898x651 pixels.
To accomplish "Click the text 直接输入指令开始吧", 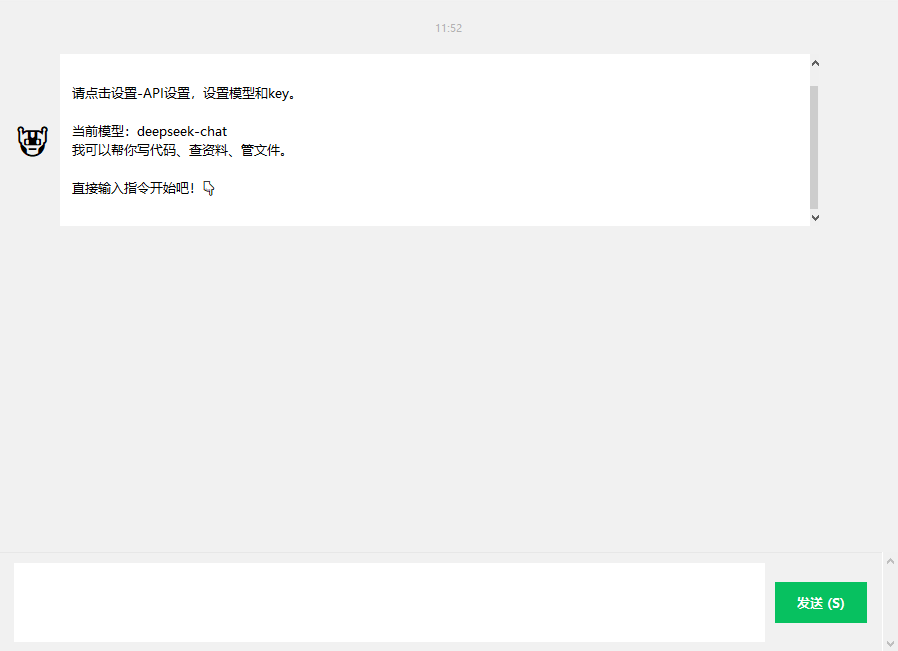I will coord(134,188).
